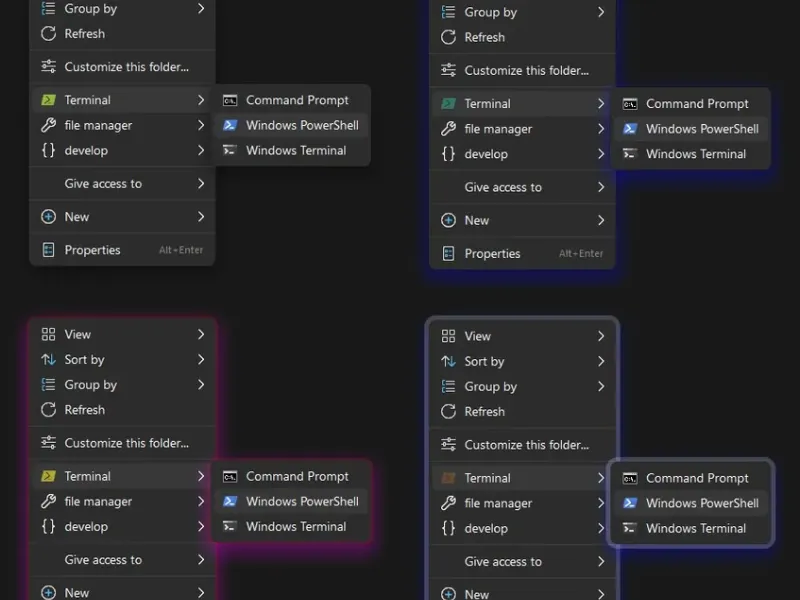Choose Customize this folder in the borderless menu

[122, 67]
